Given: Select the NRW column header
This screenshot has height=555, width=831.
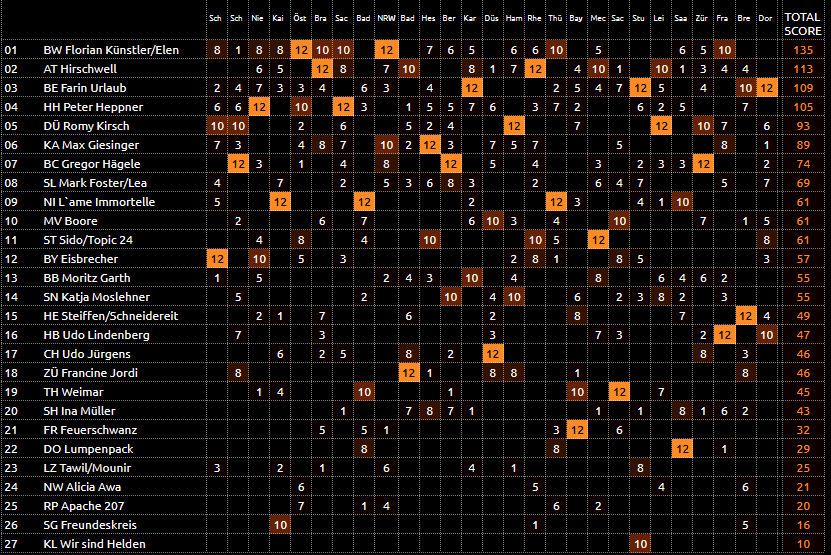Looking at the screenshot, I should pyautogui.click(x=386, y=18).
